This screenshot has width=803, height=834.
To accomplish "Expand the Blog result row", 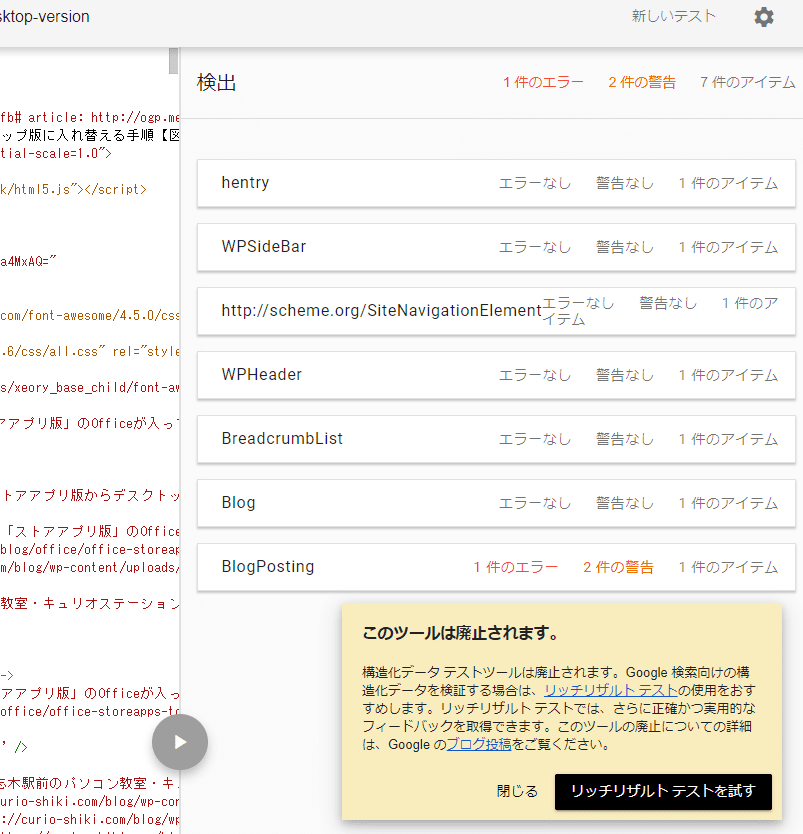I will 496,503.
